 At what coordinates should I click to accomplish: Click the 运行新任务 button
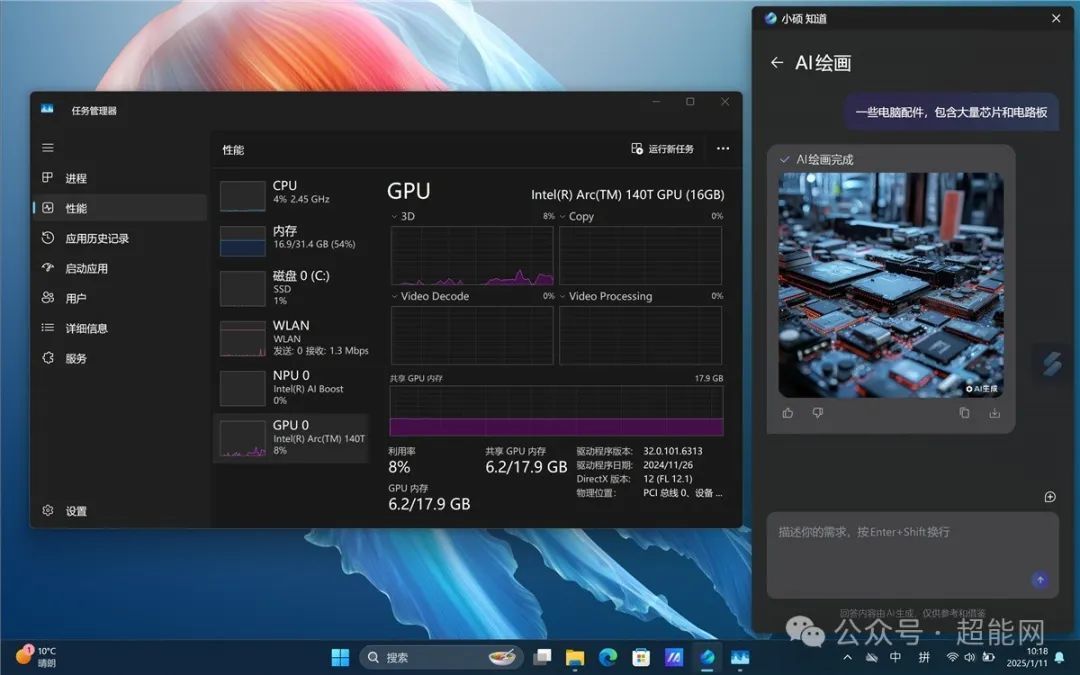(x=662, y=149)
